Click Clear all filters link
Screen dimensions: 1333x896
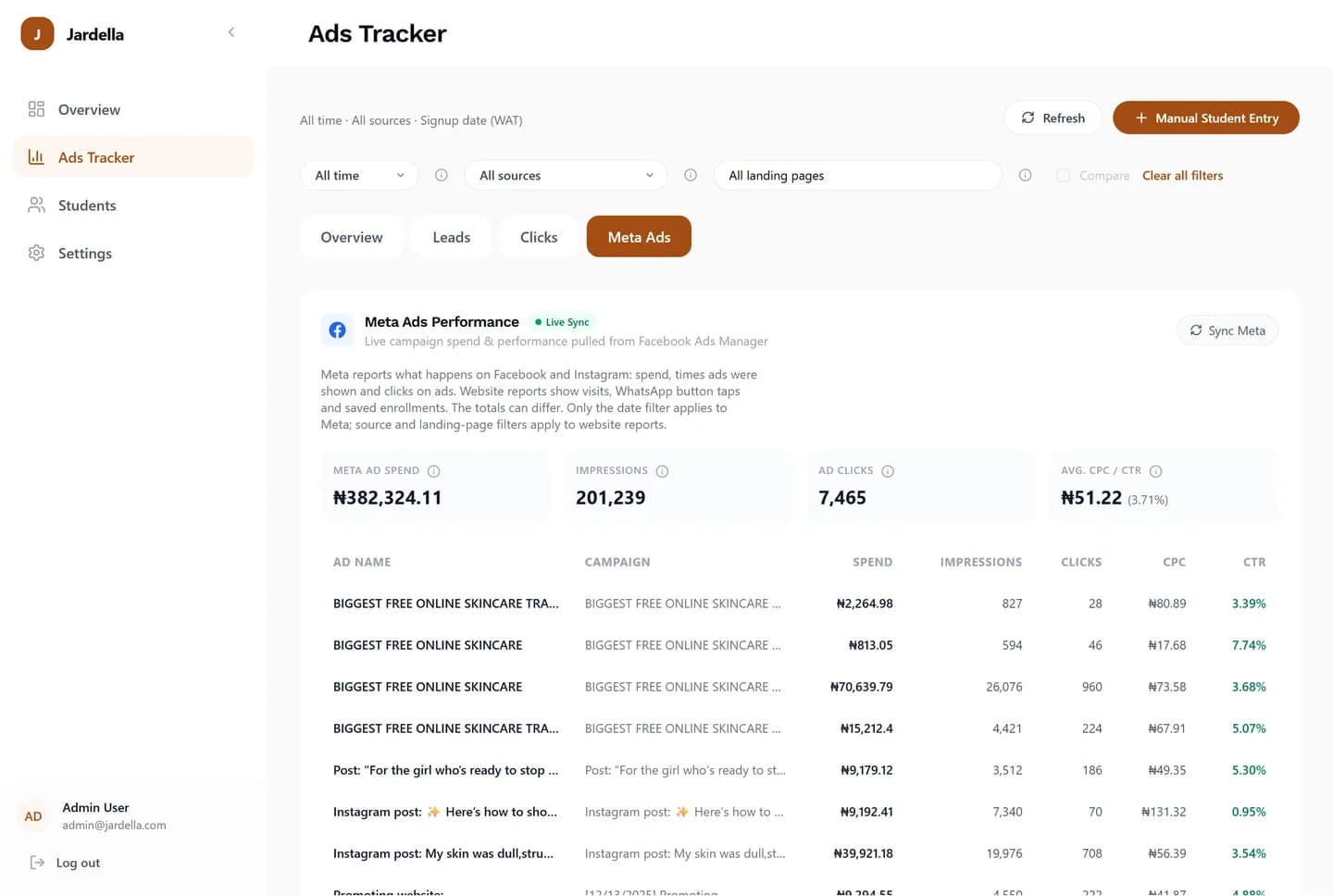point(1182,175)
